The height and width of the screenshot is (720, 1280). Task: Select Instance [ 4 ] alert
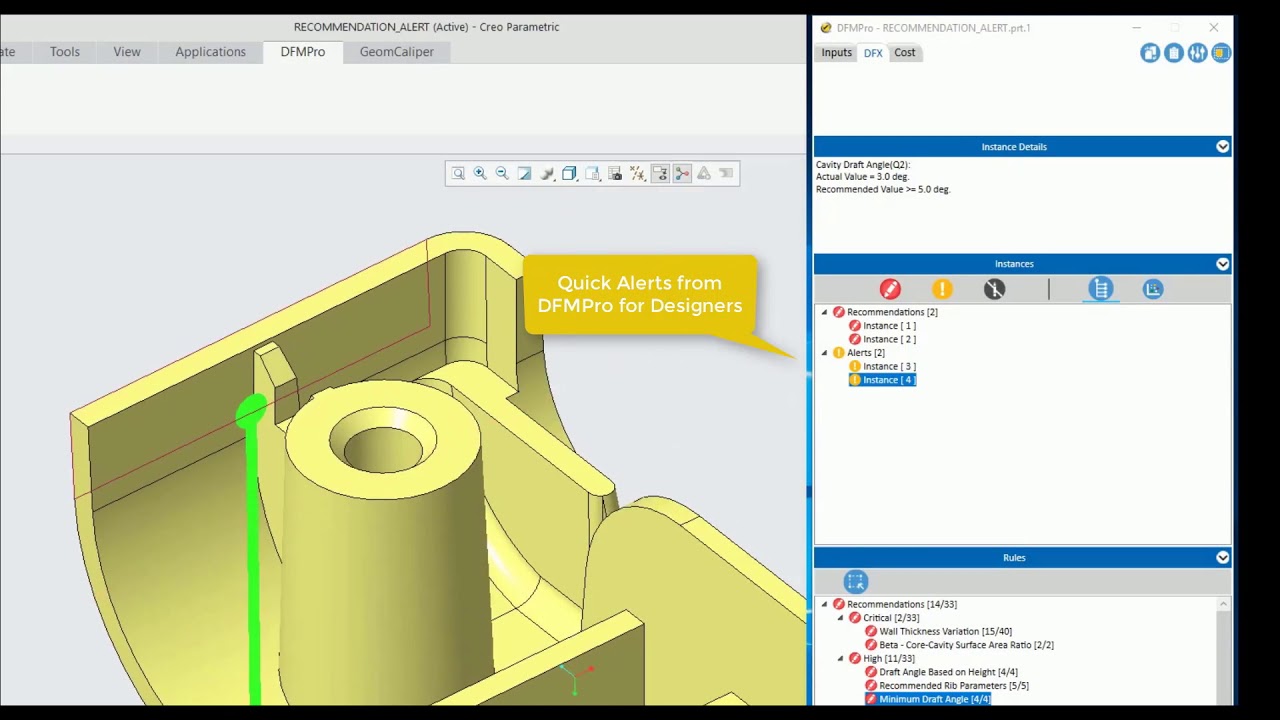pyautogui.click(x=889, y=380)
